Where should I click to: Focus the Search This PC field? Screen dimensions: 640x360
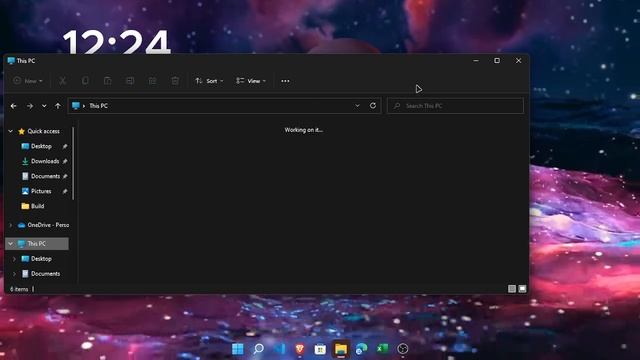click(455, 106)
